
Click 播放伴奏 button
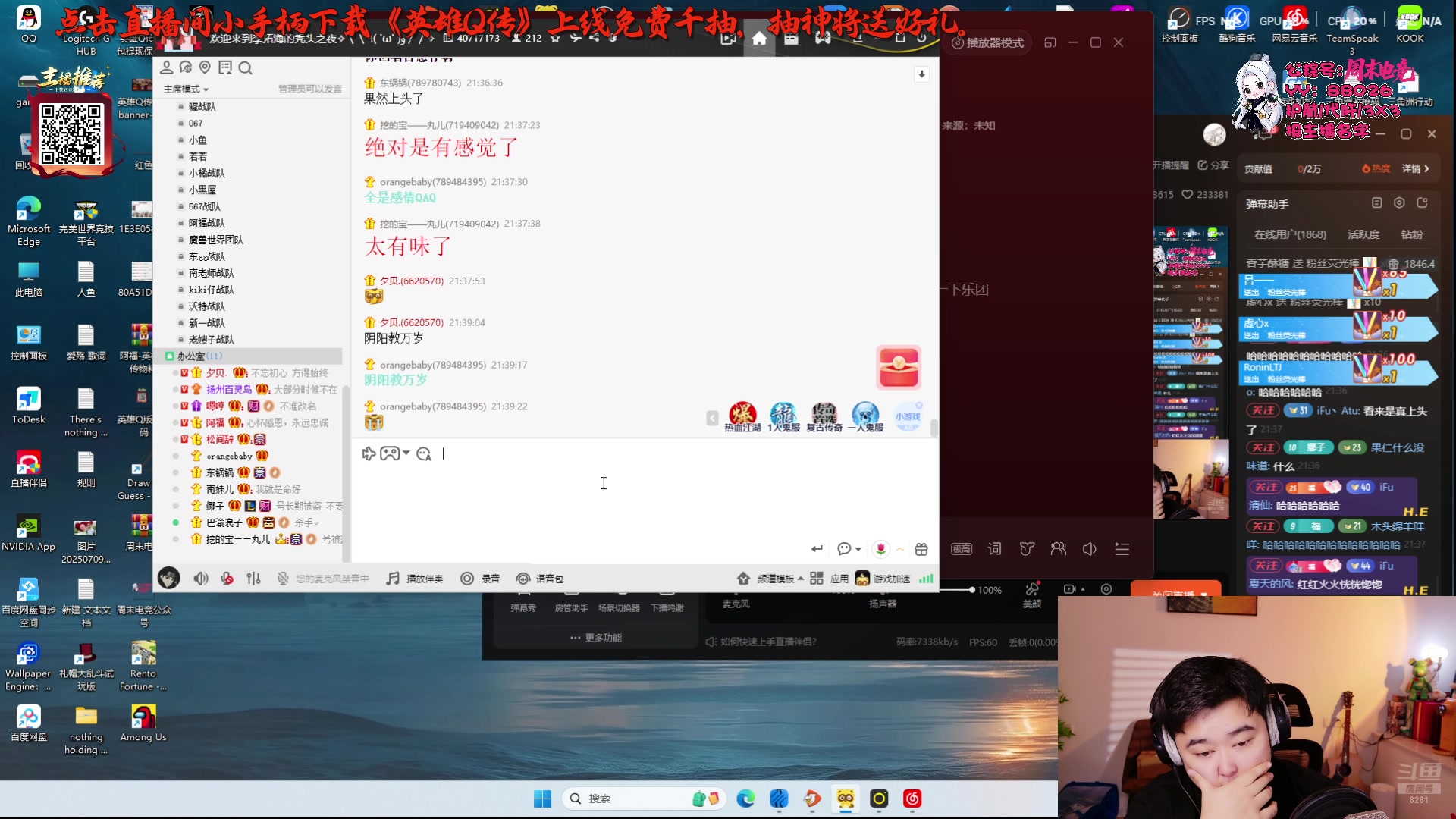[414, 579]
